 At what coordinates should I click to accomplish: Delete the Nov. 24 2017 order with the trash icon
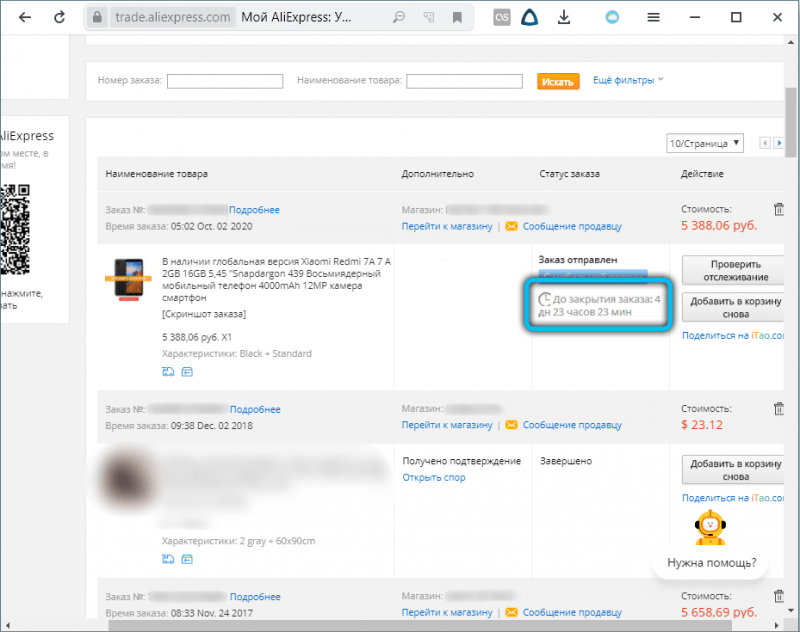[779, 596]
